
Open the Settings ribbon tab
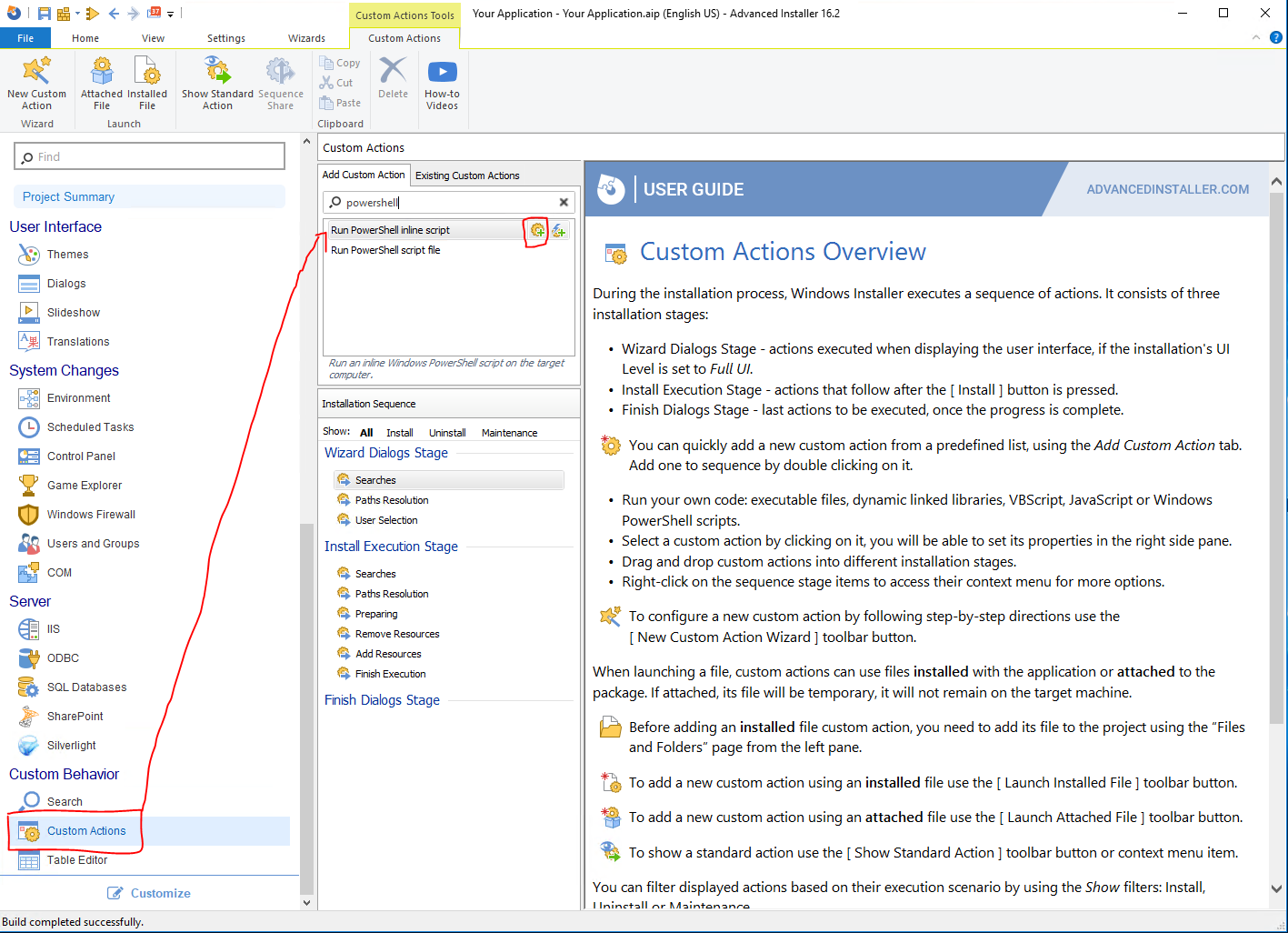[226, 38]
